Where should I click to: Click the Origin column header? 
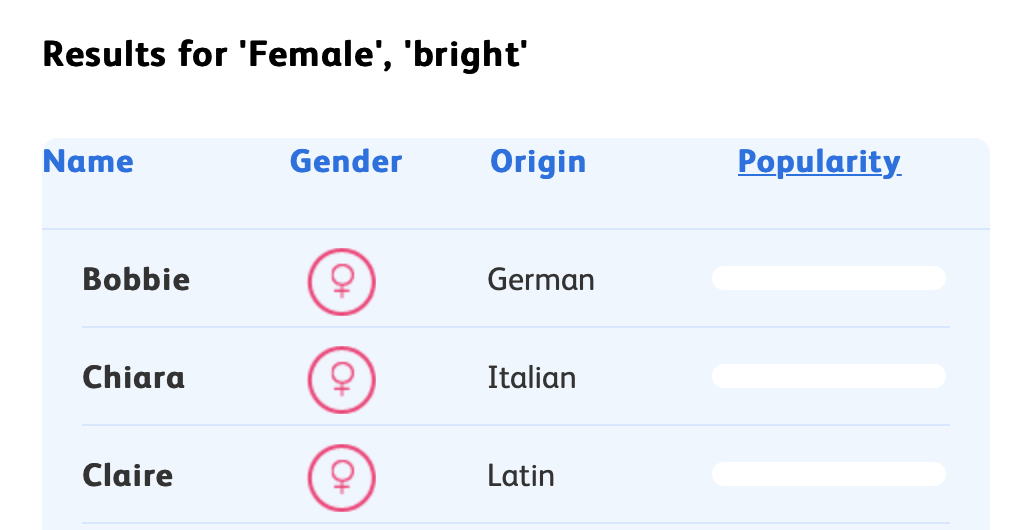pos(538,162)
